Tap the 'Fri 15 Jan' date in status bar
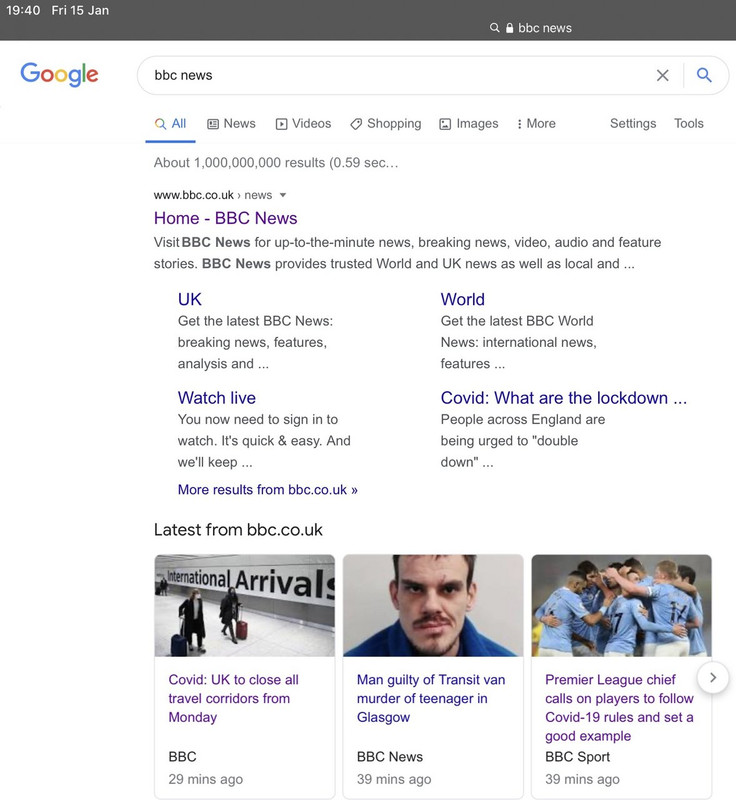 [x=80, y=10]
